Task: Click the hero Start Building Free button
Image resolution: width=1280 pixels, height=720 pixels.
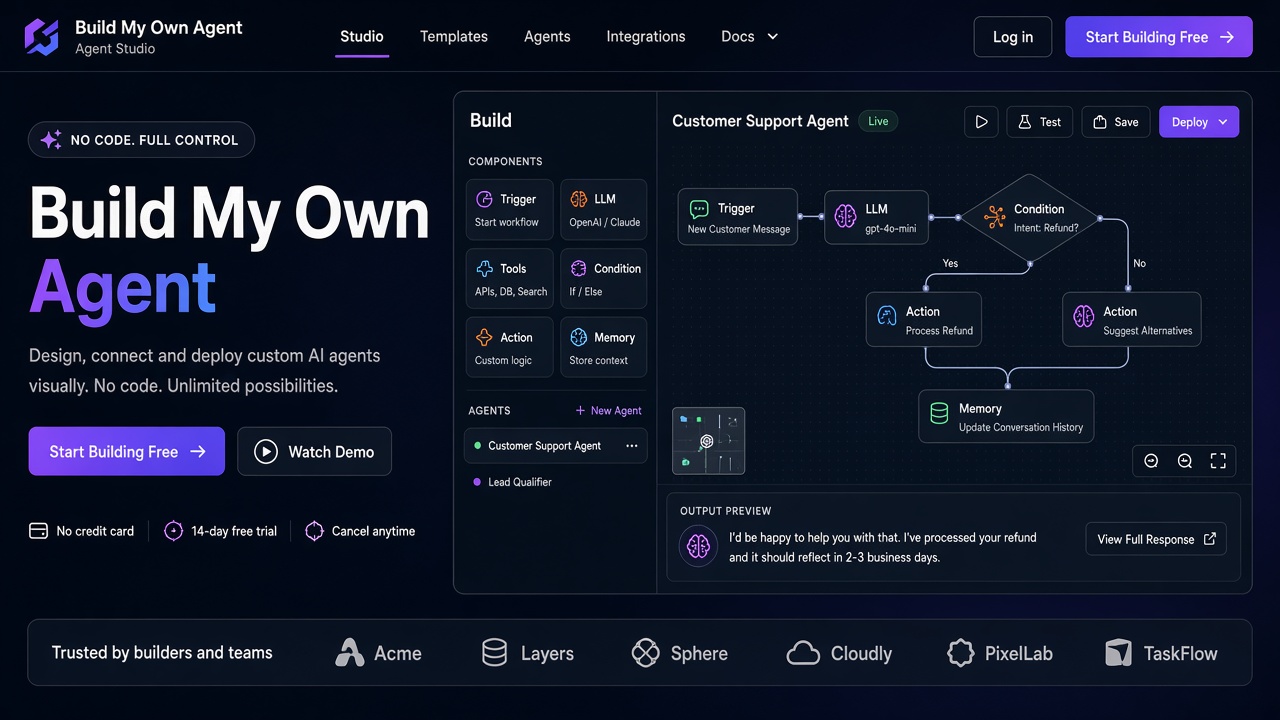Action: pyautogui.click(x=127, y=452)
